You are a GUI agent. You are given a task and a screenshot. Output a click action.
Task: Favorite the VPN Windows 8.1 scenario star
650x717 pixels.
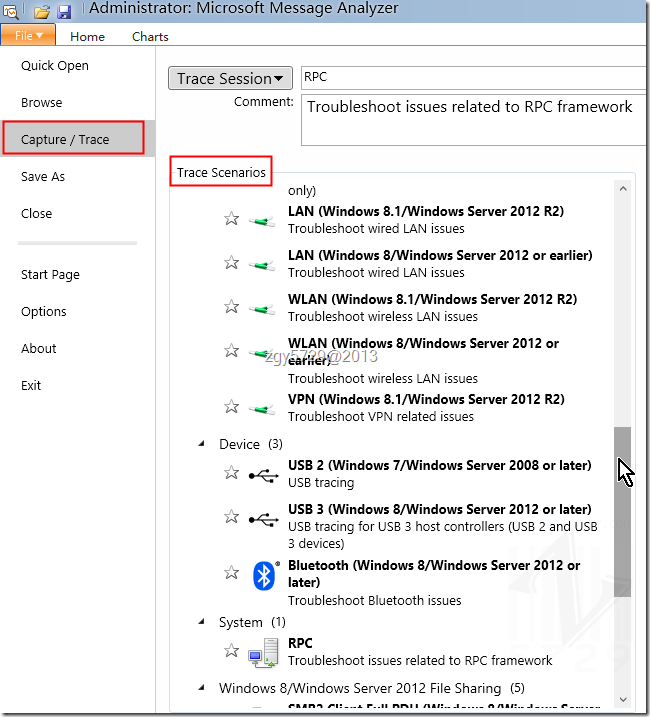231,407
